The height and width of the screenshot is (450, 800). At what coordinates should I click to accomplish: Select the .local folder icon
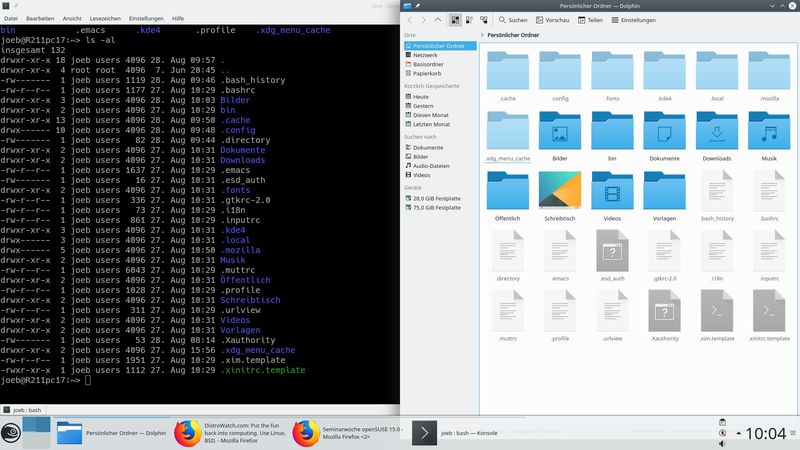(717, 71)
